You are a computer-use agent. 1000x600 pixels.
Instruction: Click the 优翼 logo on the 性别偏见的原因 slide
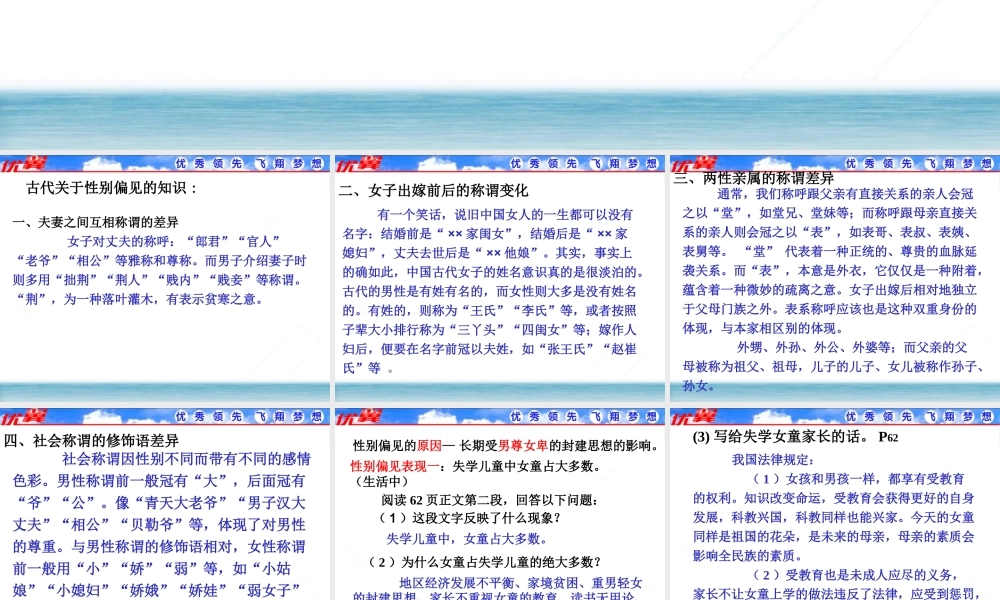357,416
